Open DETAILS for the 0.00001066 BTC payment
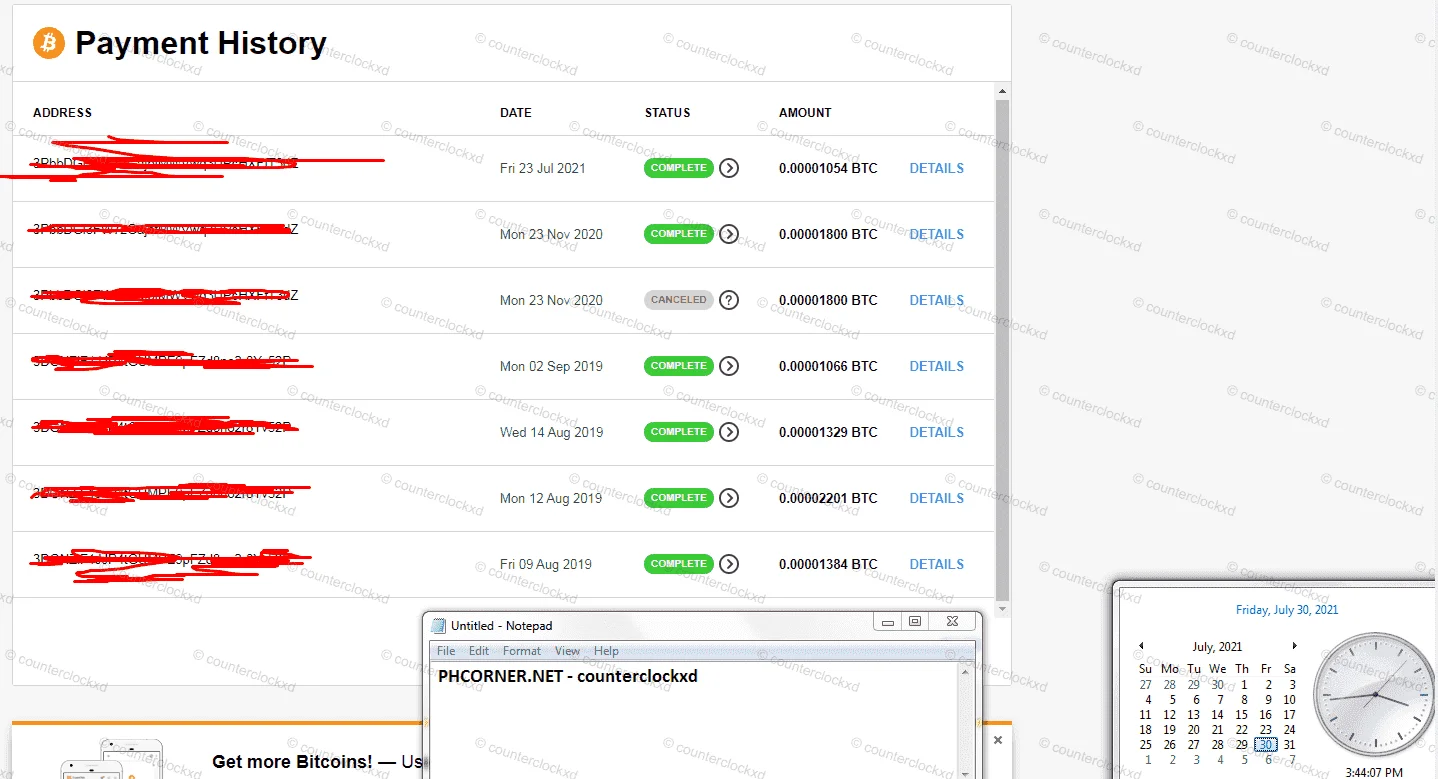This screenshot has width=1438, height=779. [x=937, y=366]
